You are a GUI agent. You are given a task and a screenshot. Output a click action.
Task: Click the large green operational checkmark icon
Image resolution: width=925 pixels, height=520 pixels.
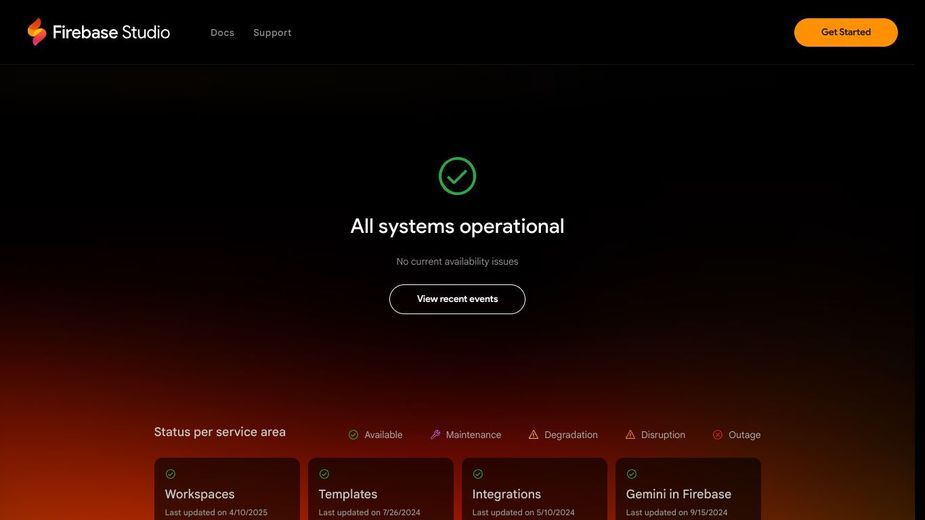pyautogui.click(x=457, y=176)
